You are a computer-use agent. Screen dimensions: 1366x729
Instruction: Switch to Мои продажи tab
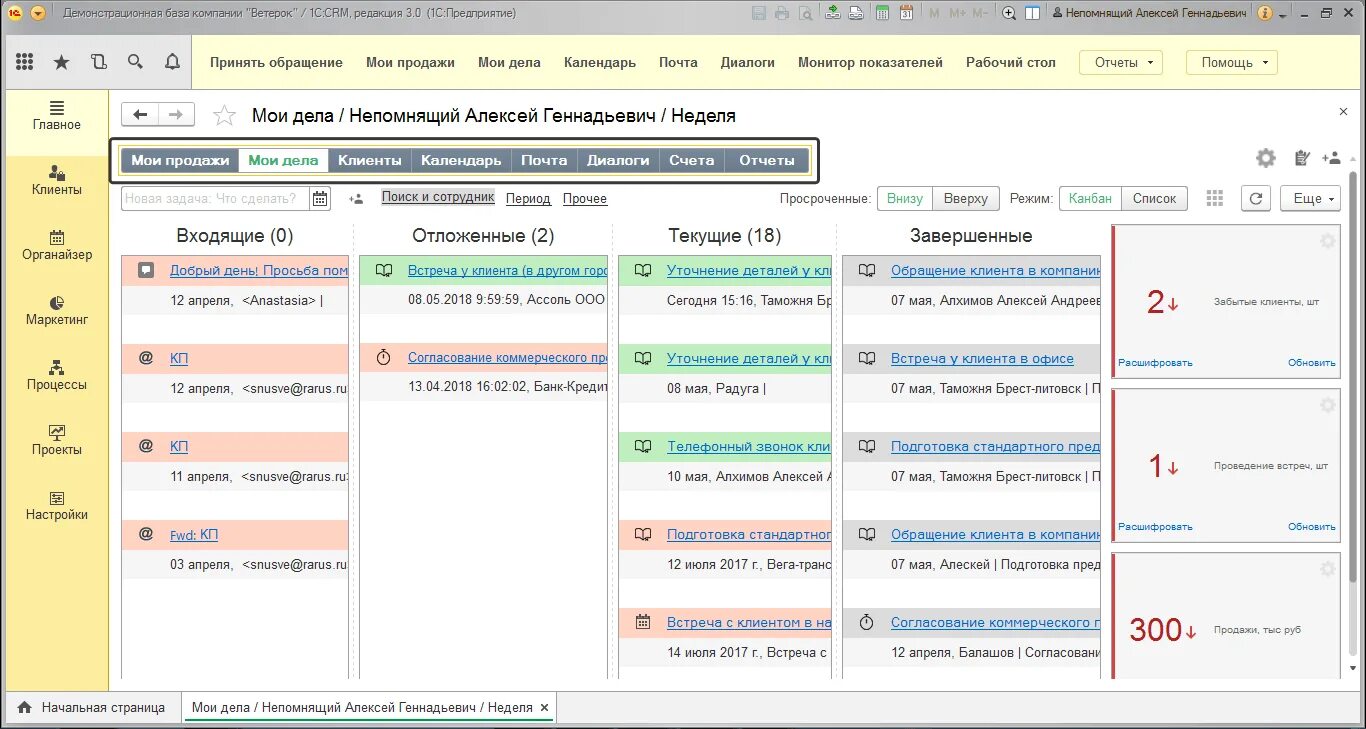click(x=180, y=160)
